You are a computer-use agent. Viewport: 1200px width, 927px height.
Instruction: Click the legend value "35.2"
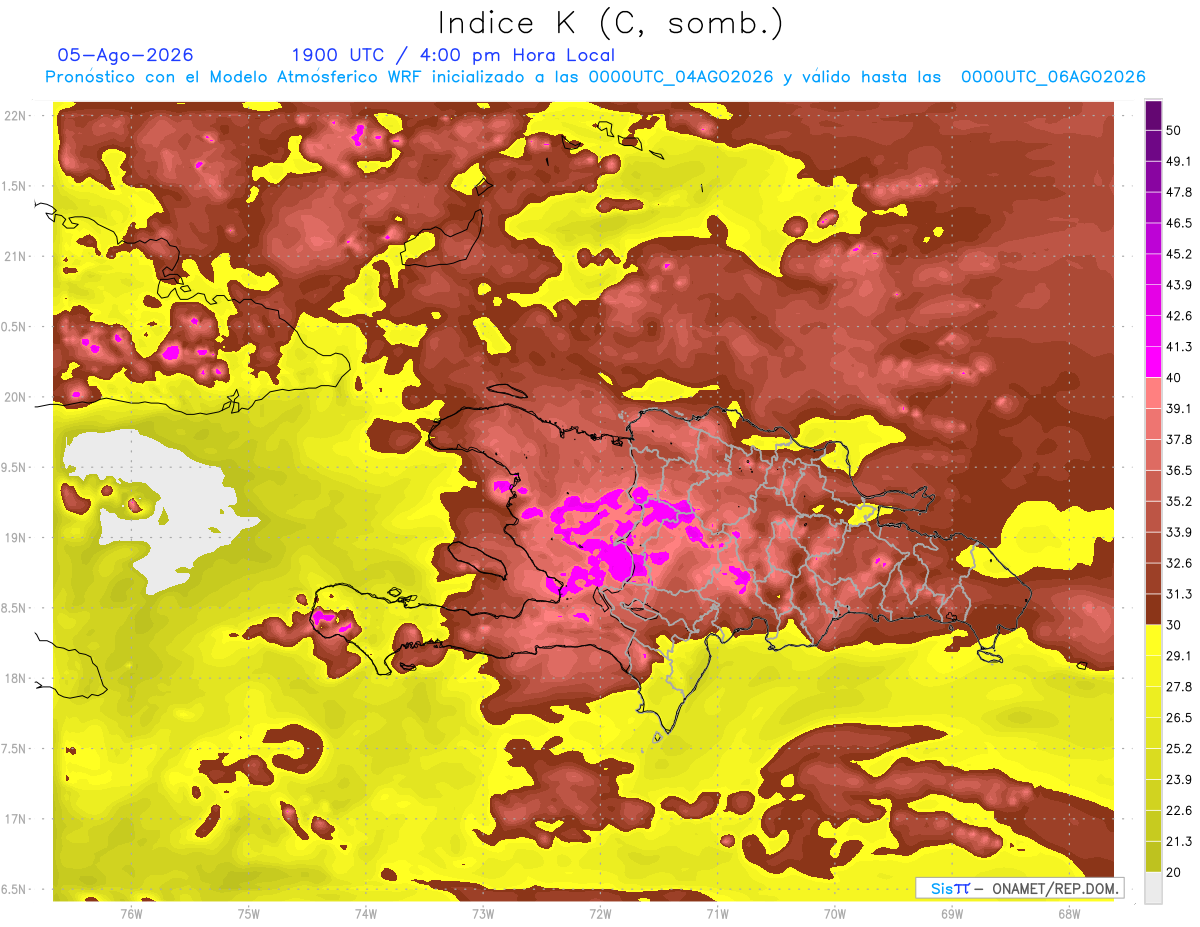point(1178,501)
